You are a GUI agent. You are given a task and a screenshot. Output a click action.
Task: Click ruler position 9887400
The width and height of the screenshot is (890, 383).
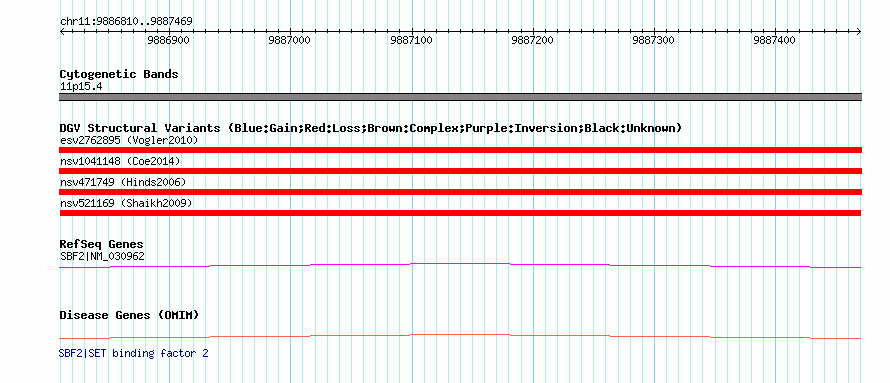pos(774,40)
